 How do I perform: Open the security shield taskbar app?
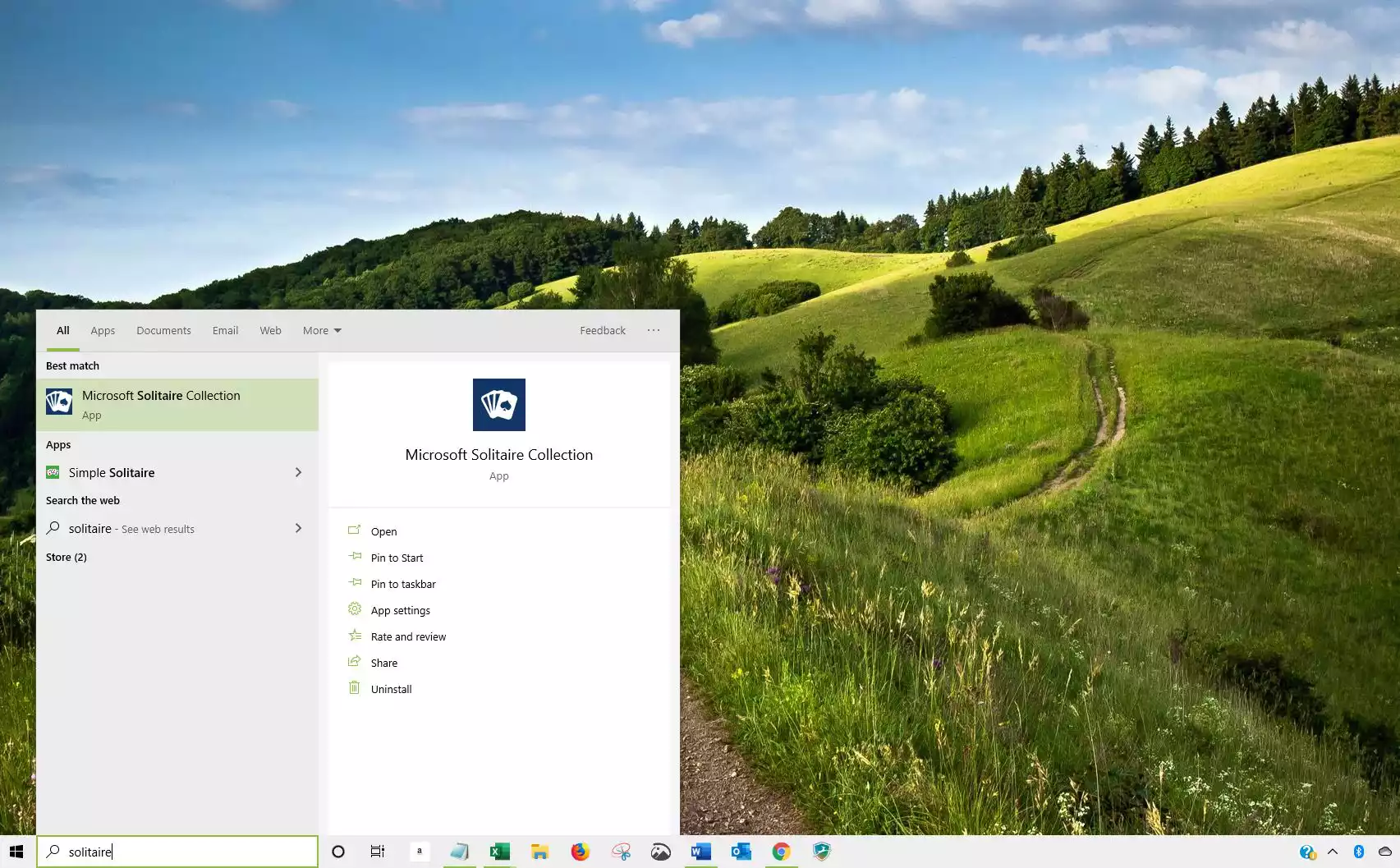822,852
